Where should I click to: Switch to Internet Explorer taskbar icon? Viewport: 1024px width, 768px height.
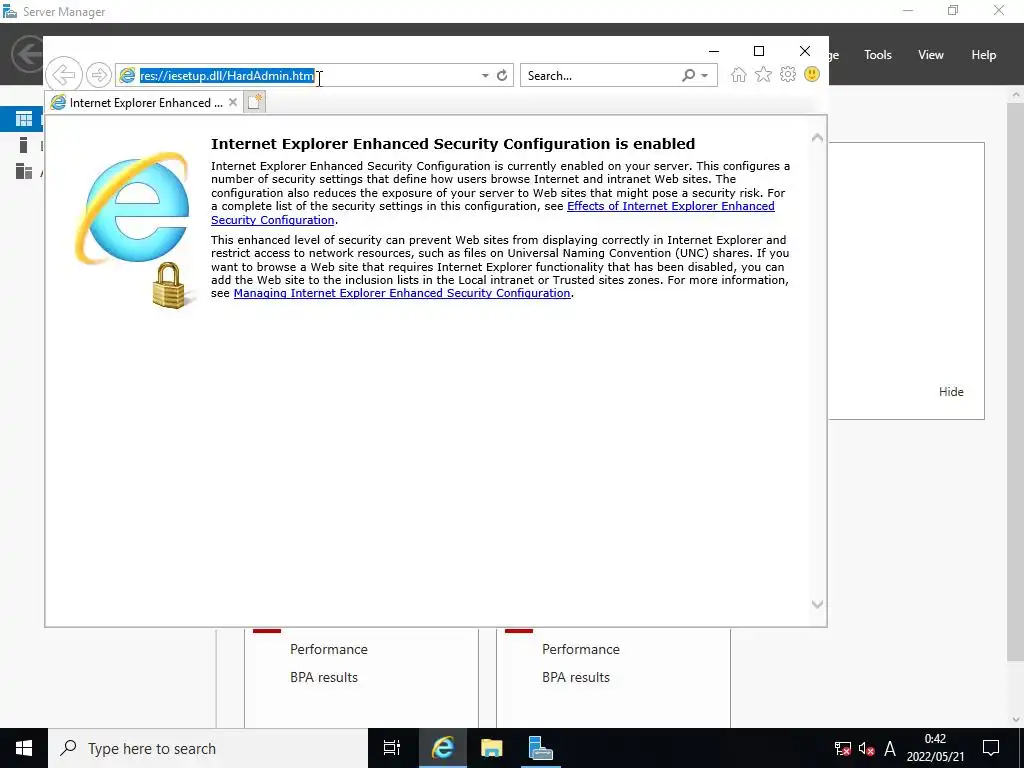click(x=442, y=748)
